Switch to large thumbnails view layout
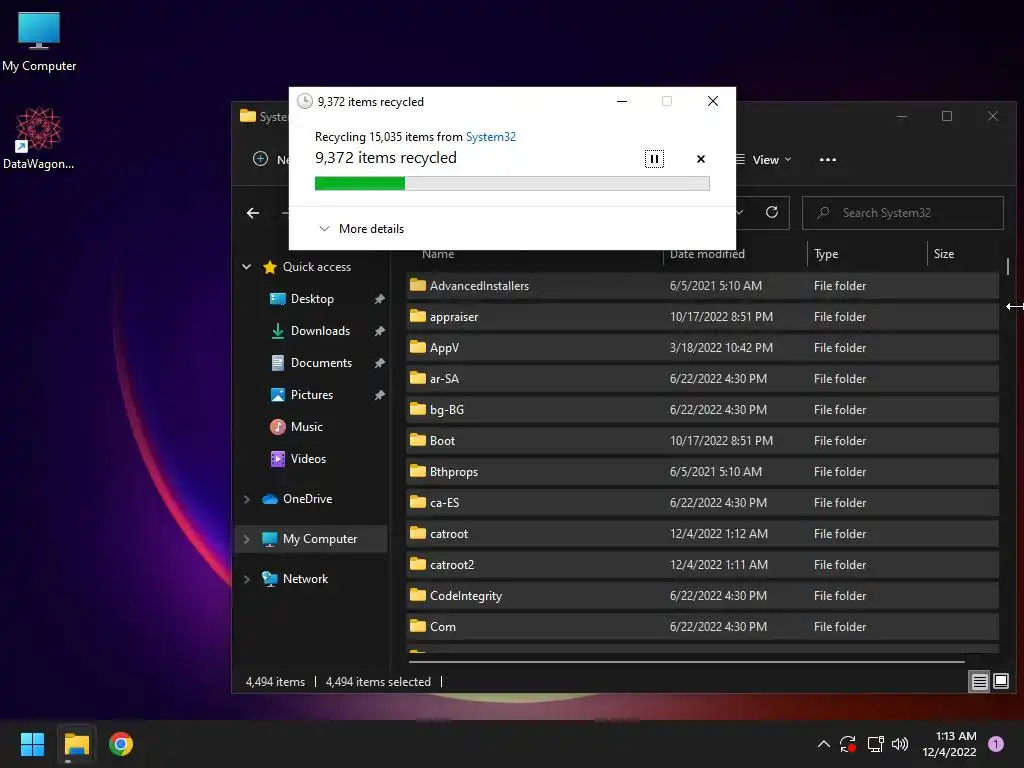1024x768 pixels. pos(1000,682)
